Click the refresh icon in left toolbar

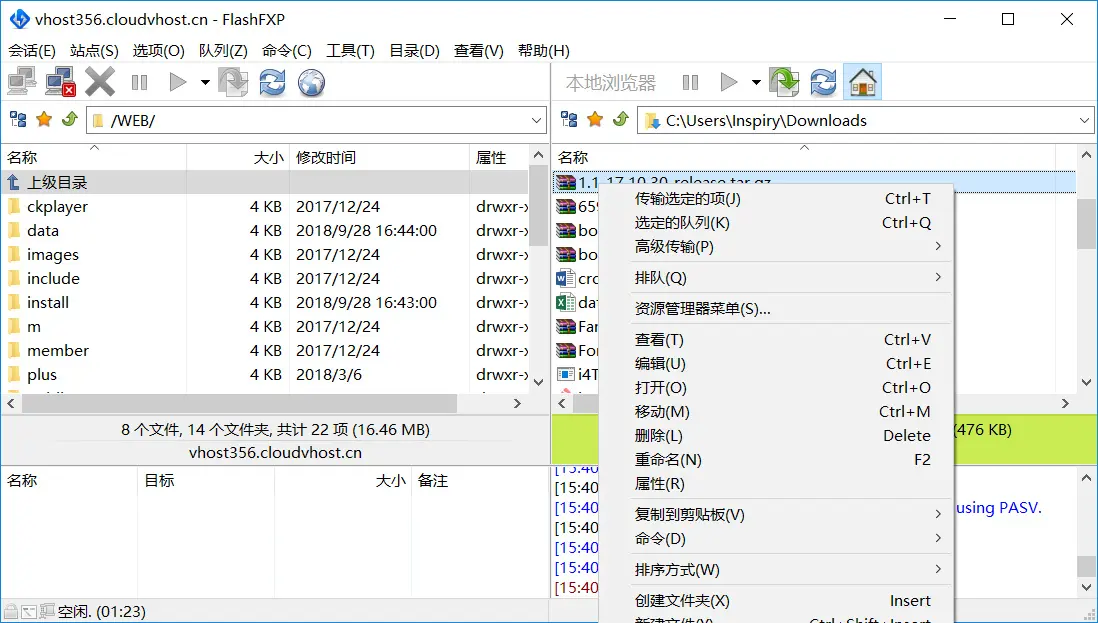pyautogui.click(x=272, y=82)
